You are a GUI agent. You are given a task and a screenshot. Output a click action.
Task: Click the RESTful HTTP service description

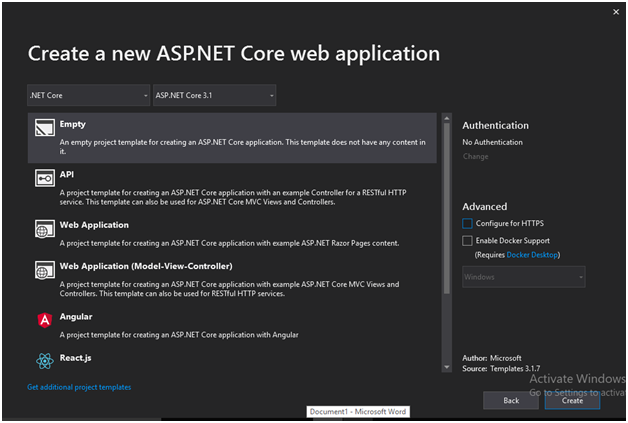(x=233, y=197)
